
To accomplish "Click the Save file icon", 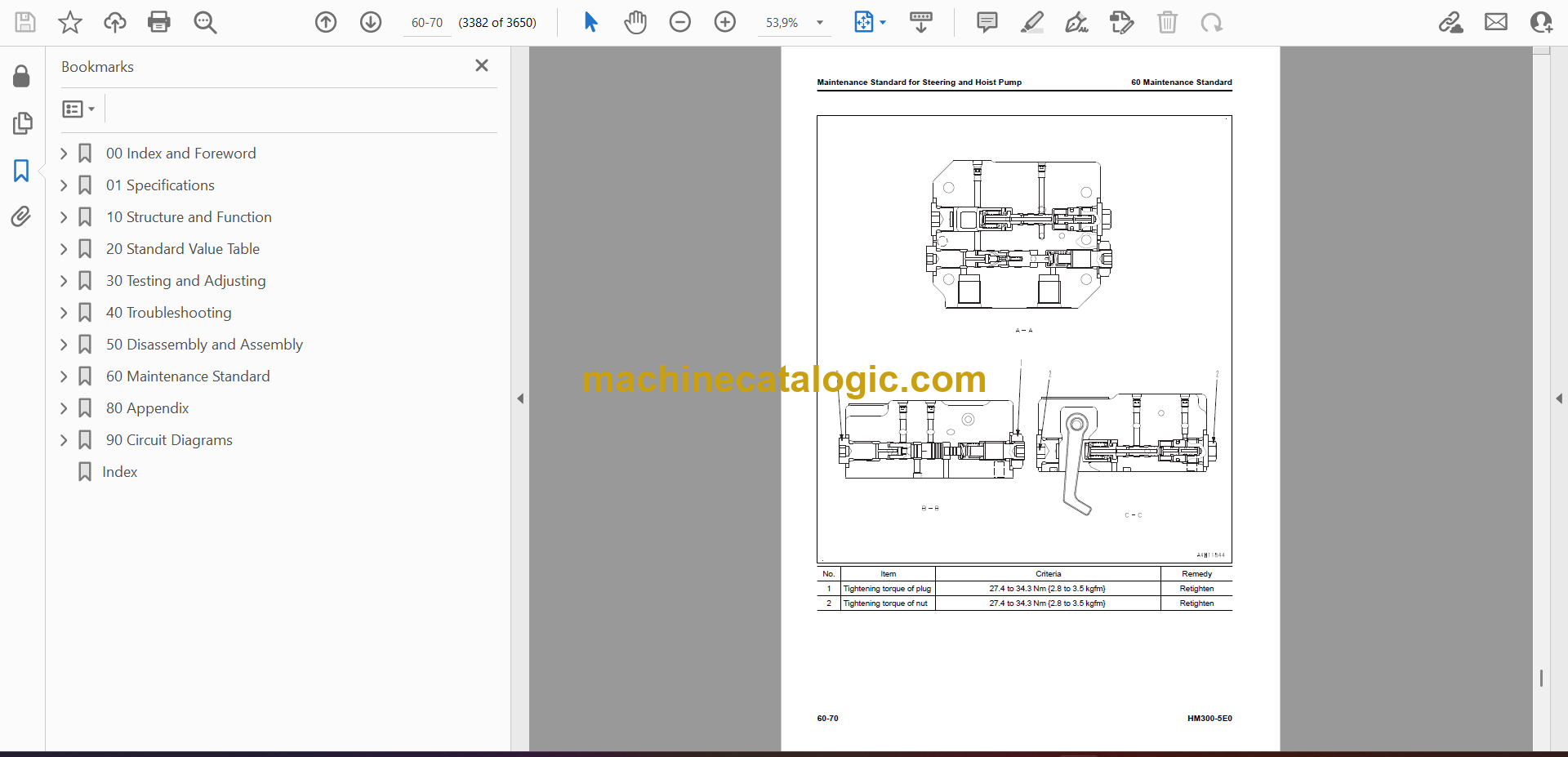I will tap(25, 22).
